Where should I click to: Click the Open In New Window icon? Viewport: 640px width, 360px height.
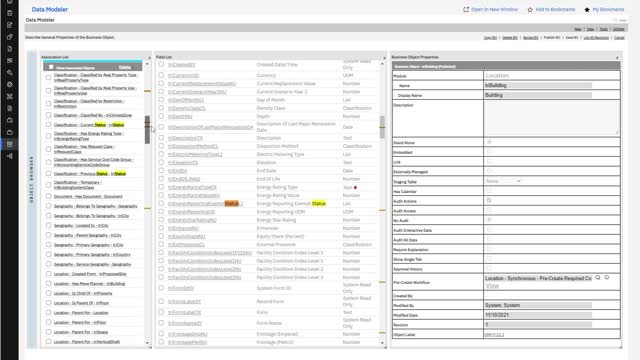pyautogui.click(x=466, y=9)
